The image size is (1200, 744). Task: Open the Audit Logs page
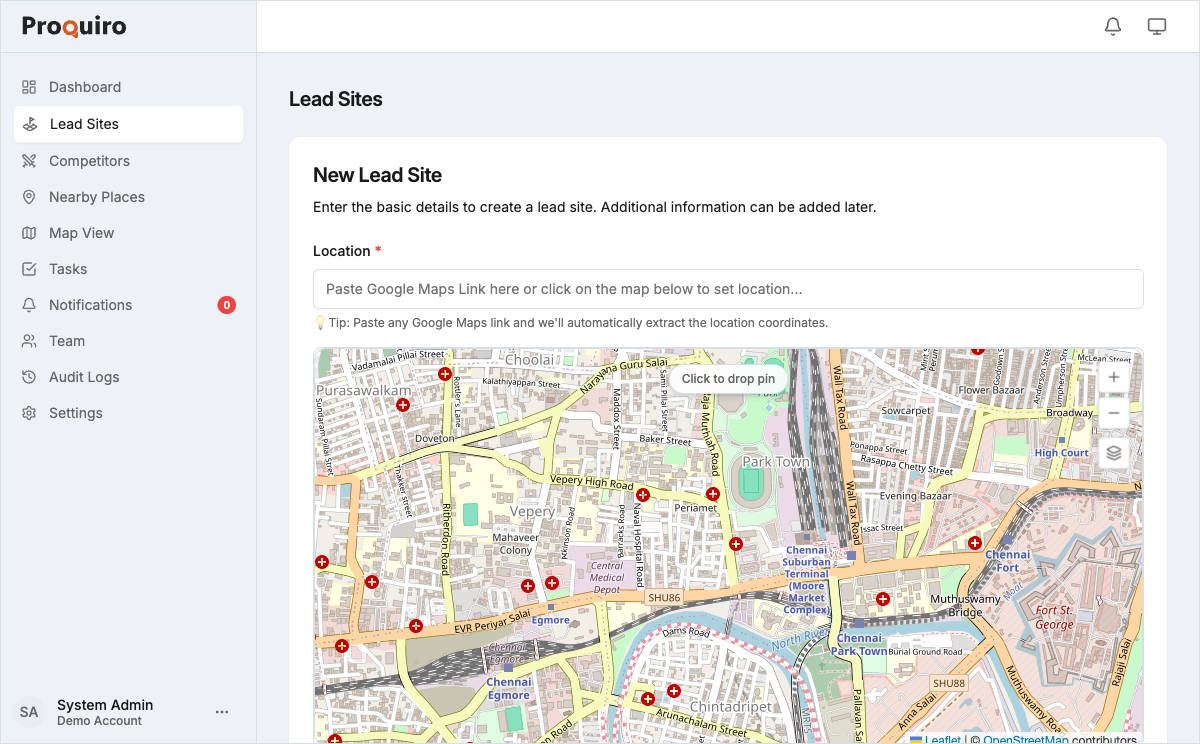[x=84, y=377]
